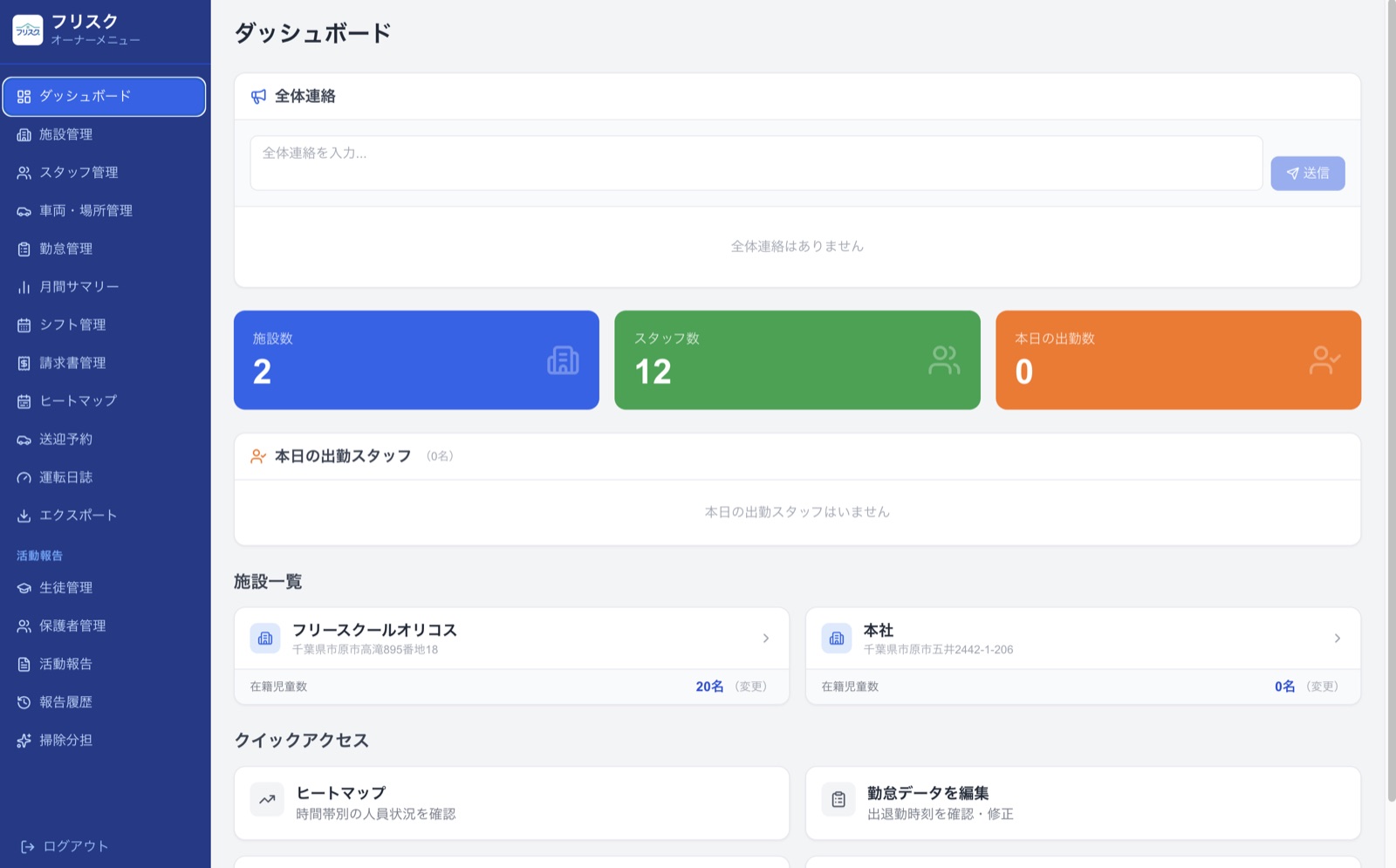Image resolution: width=1396 pixels, height=868 pixels.
Task: Click trend icon in ヒートマップ quick access
Action: coord(267,799)
